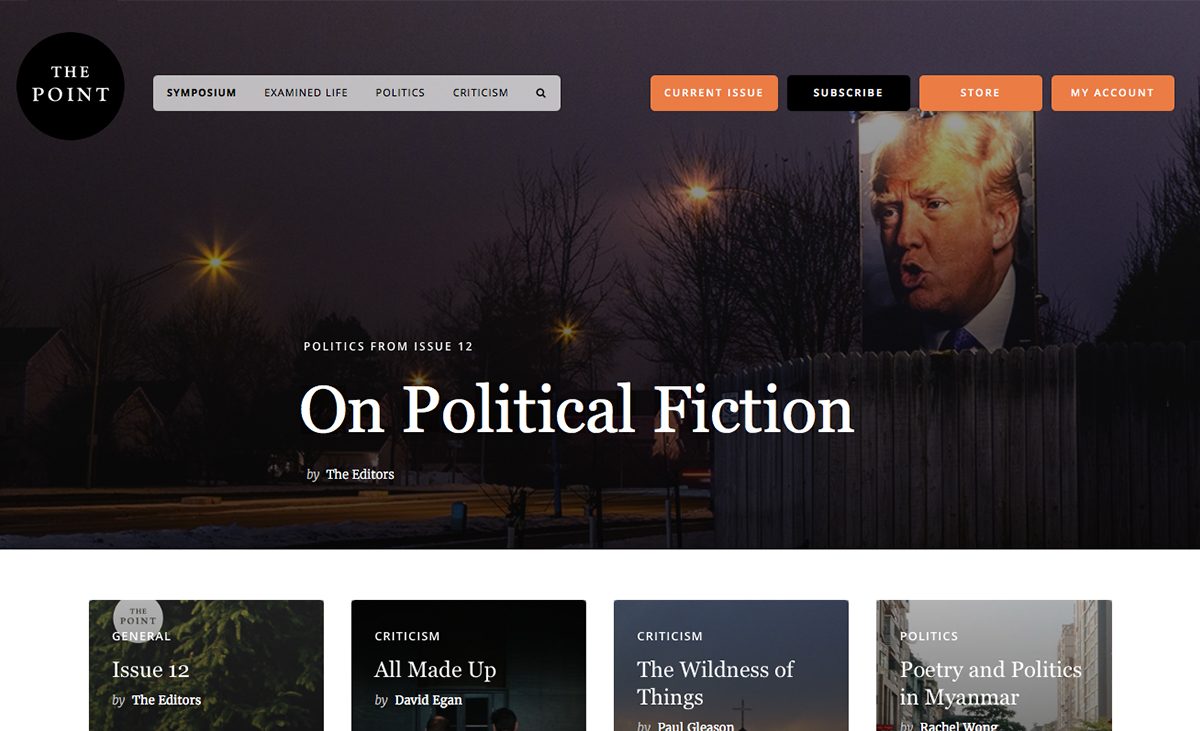Click the small Point badge on Issue 12 card
This screenshot has height=731, width=1200.
(138, 615)
